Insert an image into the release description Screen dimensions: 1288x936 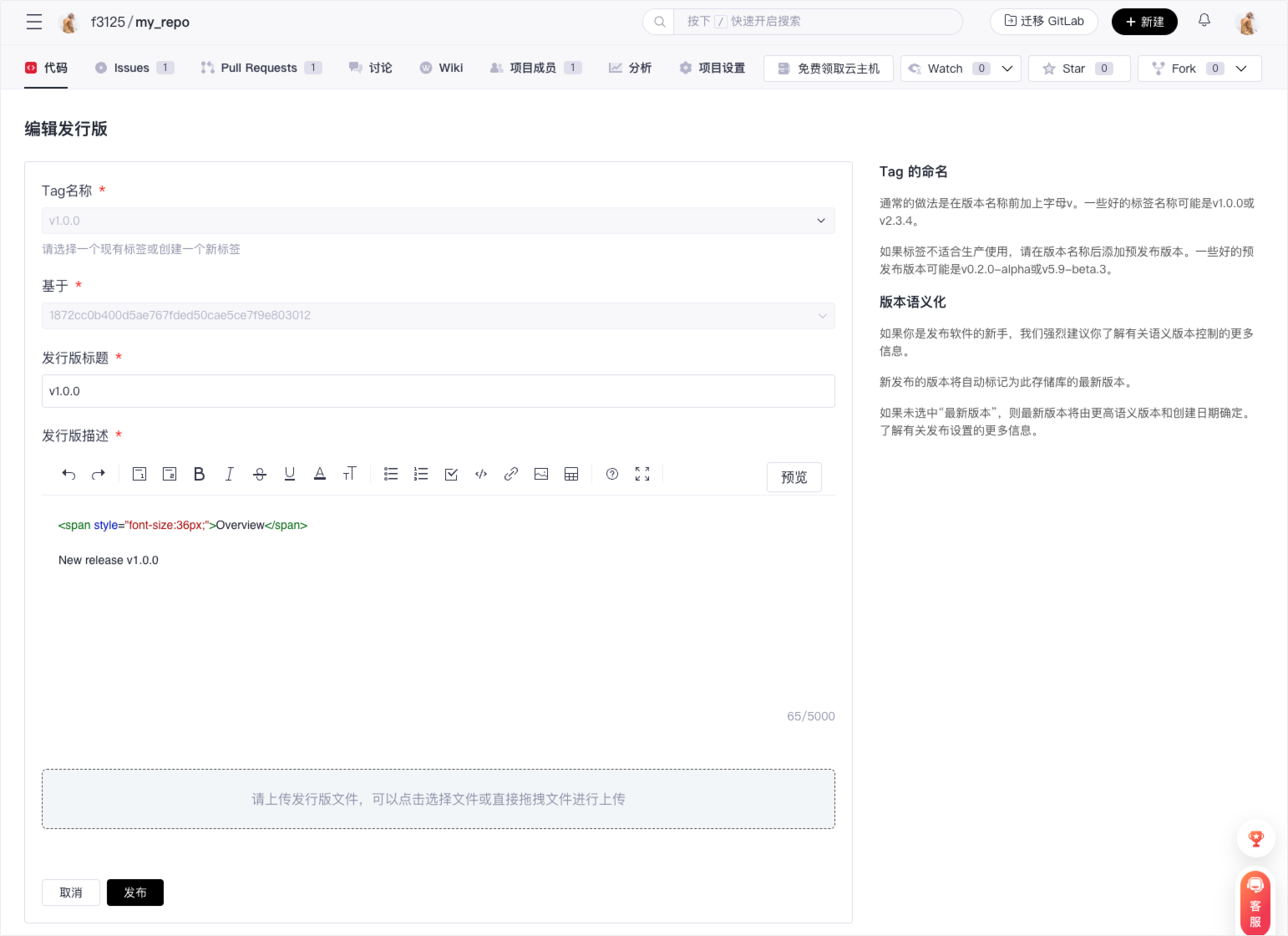[540, 474]
